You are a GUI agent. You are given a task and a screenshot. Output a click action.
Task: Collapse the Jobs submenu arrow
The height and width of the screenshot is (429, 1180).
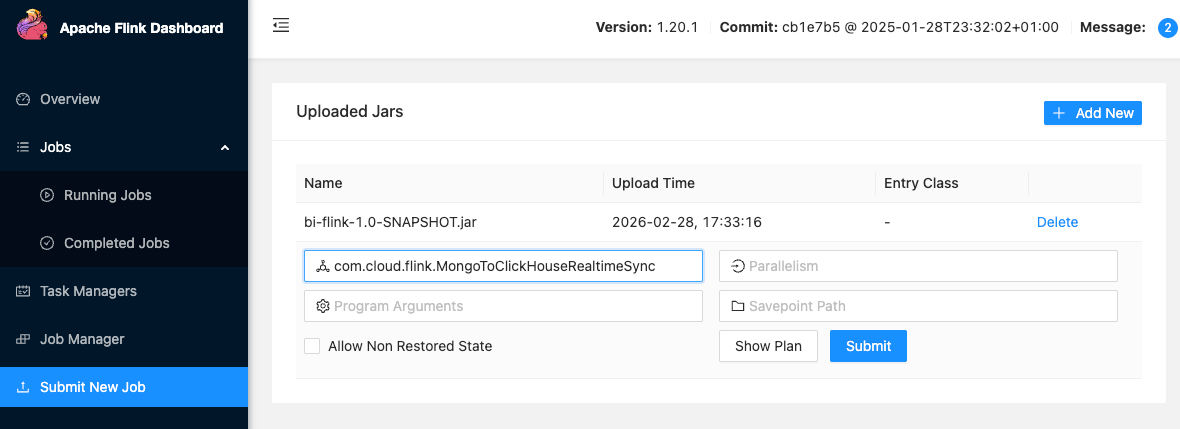tap(225, 147)
